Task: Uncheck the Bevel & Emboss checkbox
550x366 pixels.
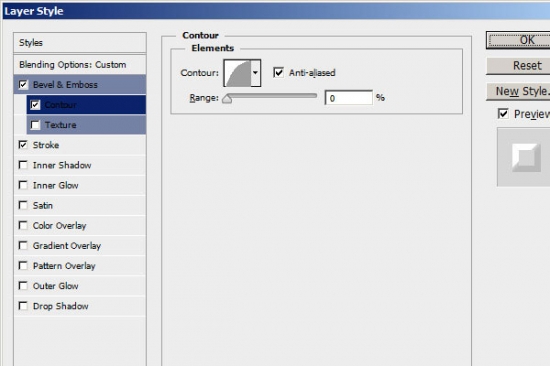Action: point(23,85)
